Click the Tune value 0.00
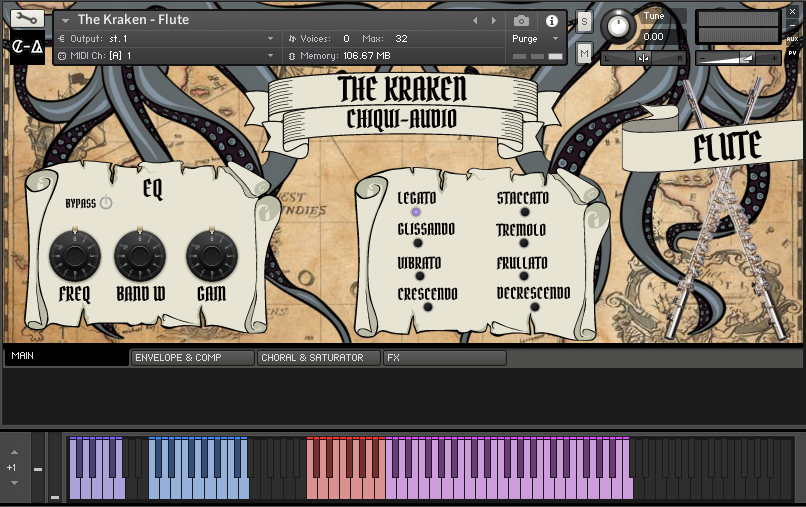 pyautogui.click(x=653, y=37)
